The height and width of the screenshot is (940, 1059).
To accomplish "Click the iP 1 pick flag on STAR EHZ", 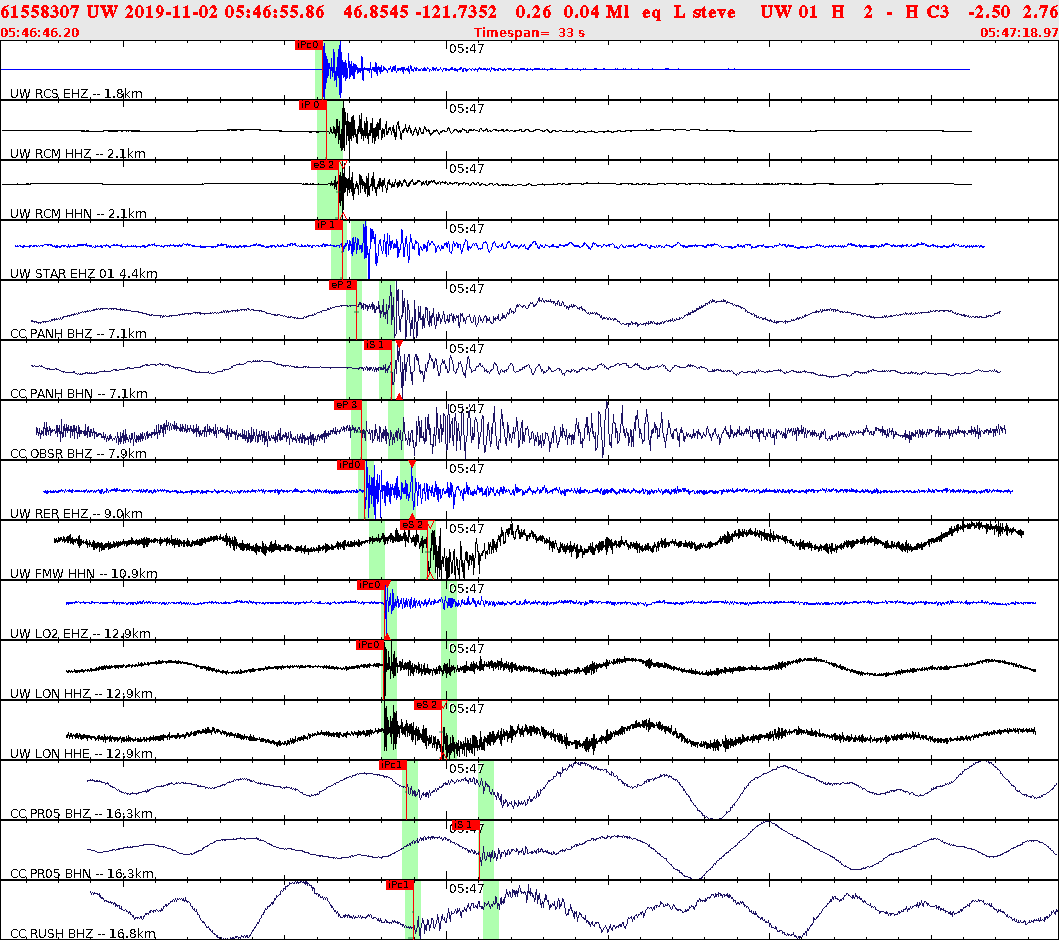I will pos(327,225).
